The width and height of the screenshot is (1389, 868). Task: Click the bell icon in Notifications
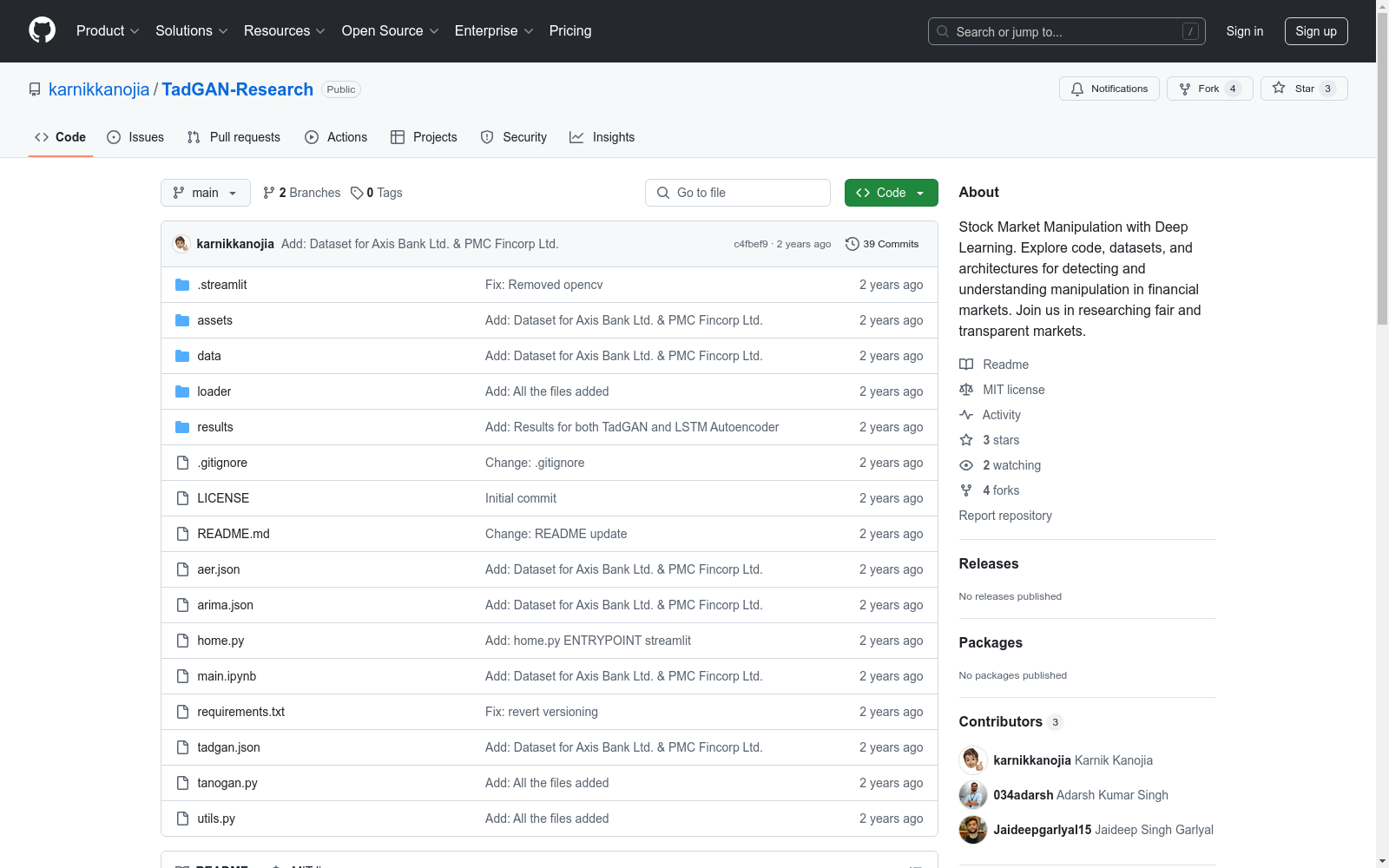tap(1077, 89)
